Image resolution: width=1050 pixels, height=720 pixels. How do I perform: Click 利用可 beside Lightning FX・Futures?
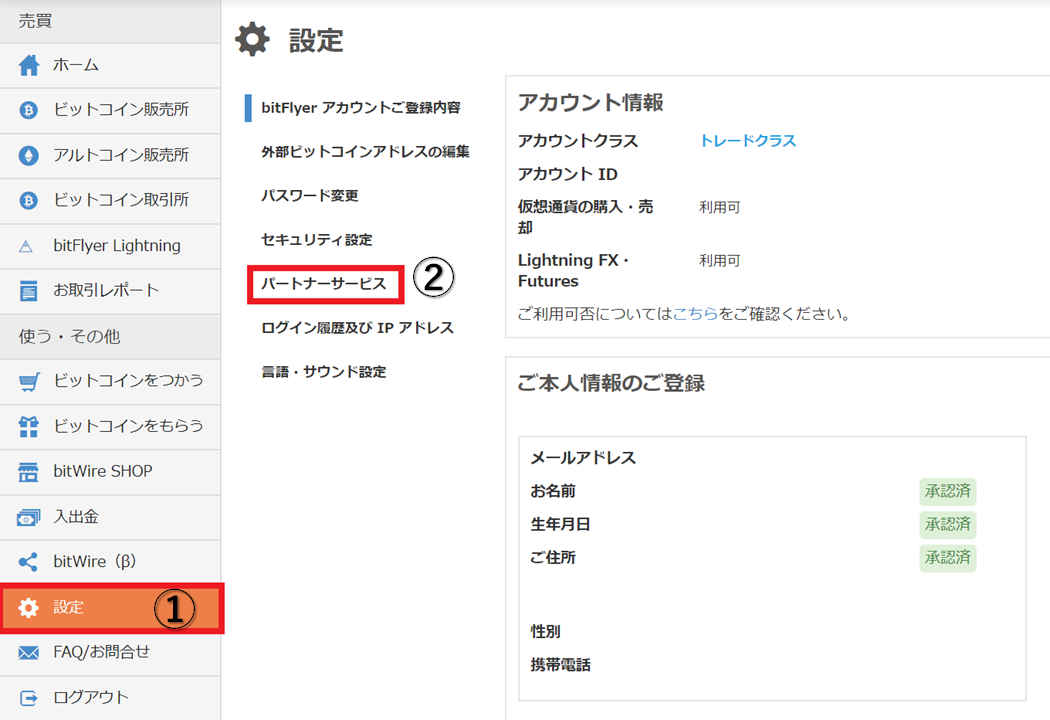click(720, 261)
